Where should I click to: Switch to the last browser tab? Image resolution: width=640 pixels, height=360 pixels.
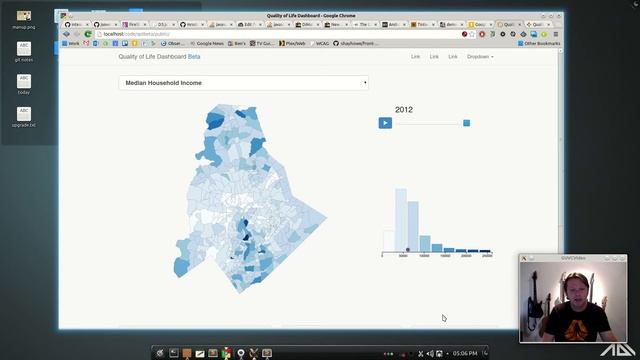click(539, 24)
